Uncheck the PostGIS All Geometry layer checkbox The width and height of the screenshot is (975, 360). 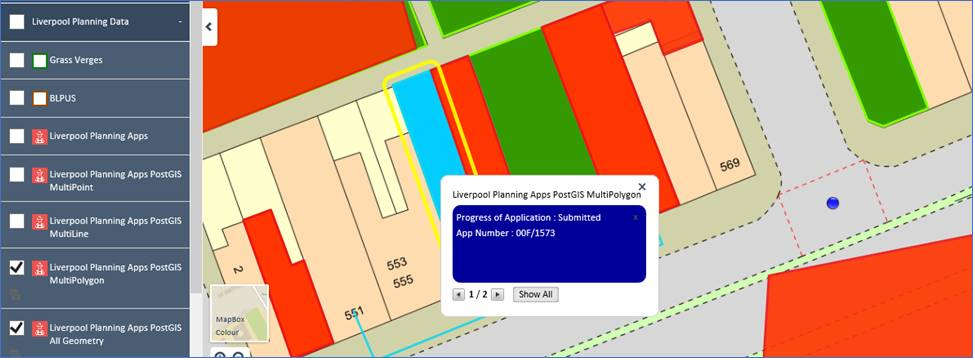point(17,328)
